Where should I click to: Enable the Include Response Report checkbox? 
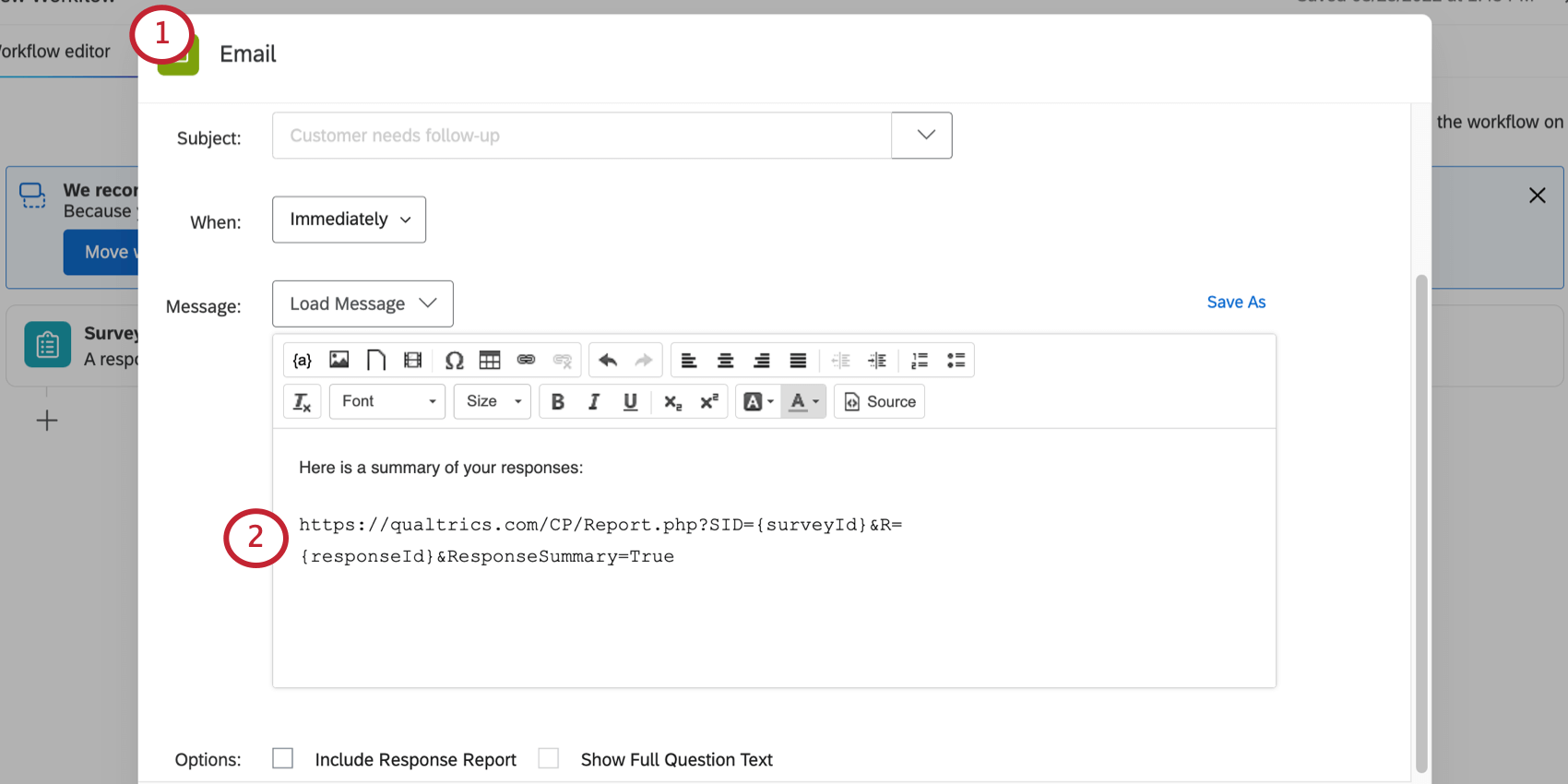coord(283,758)
